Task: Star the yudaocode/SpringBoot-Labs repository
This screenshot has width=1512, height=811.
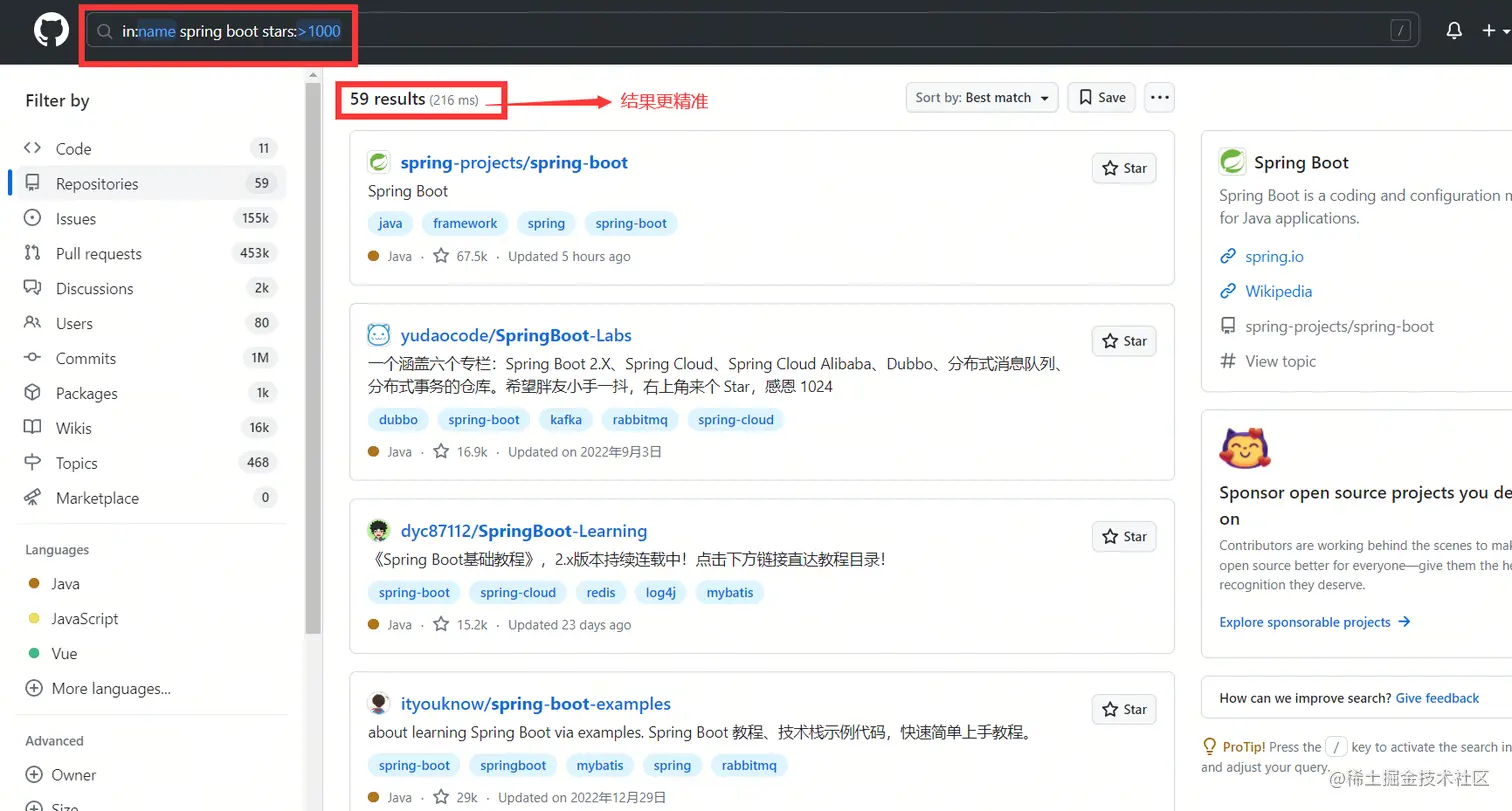Action: point(1124,341)
